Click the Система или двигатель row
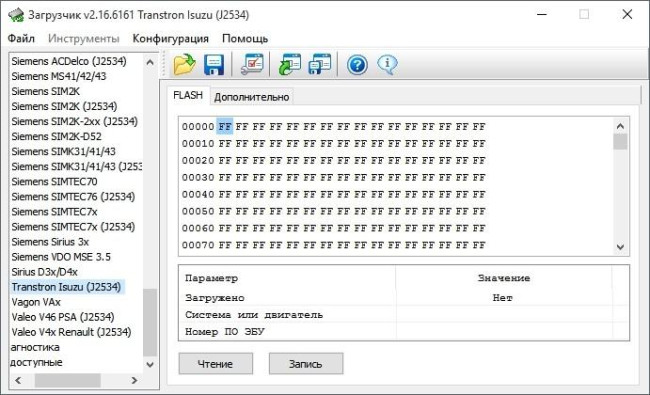 click(x=404, y=315)
